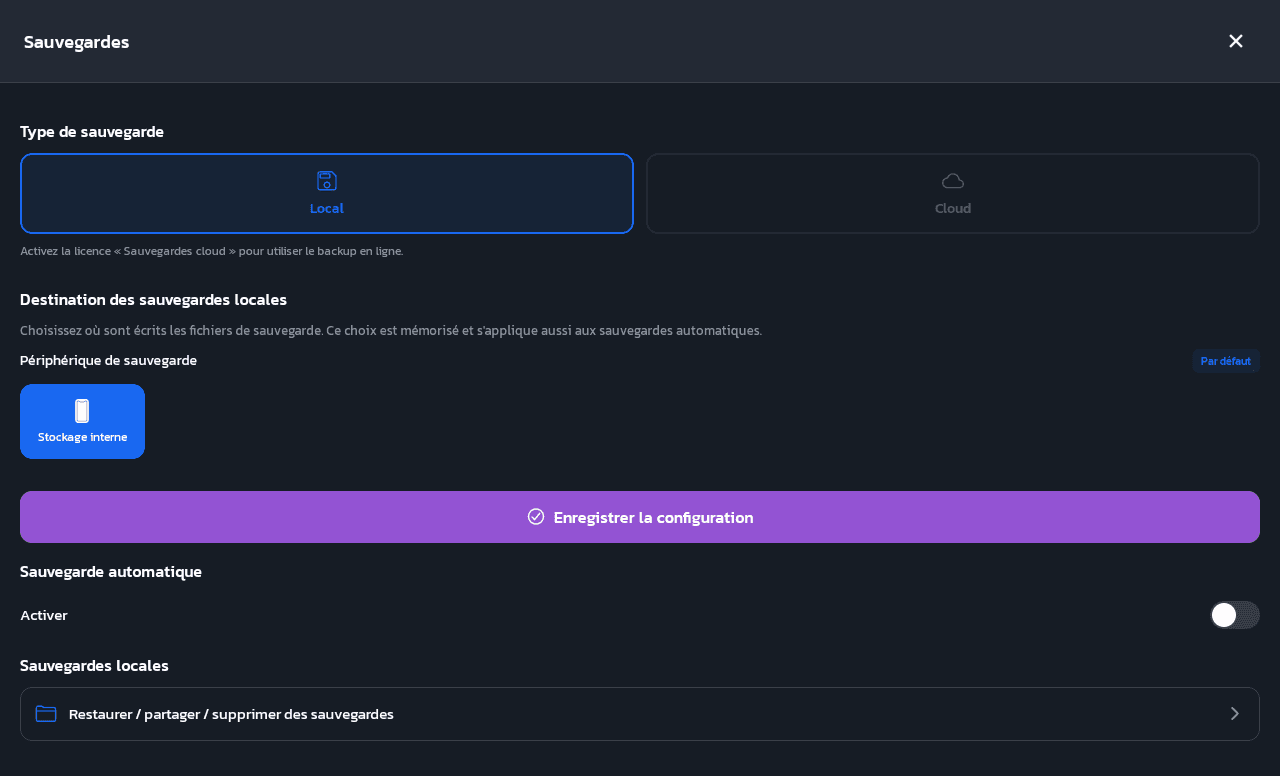The width and height of the screenshot is (1280, 776).
Task: Click the phone icon in Stockage interne
Action: coord(82,411)
